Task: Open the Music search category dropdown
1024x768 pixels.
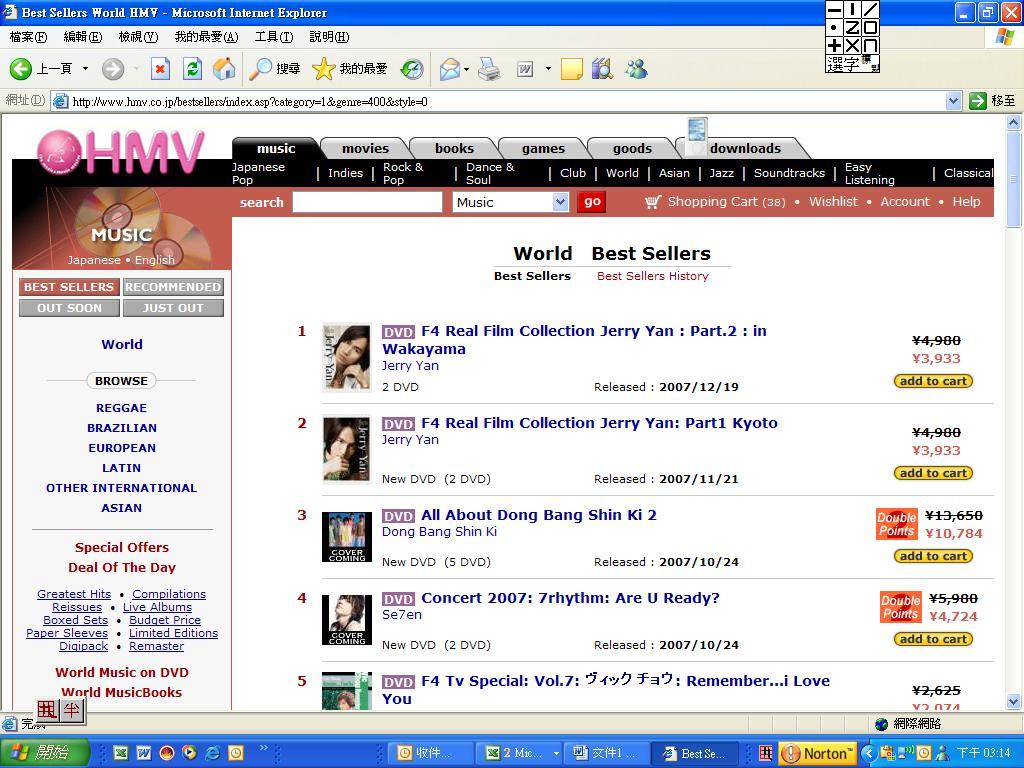Action: (x=560, y=202)
